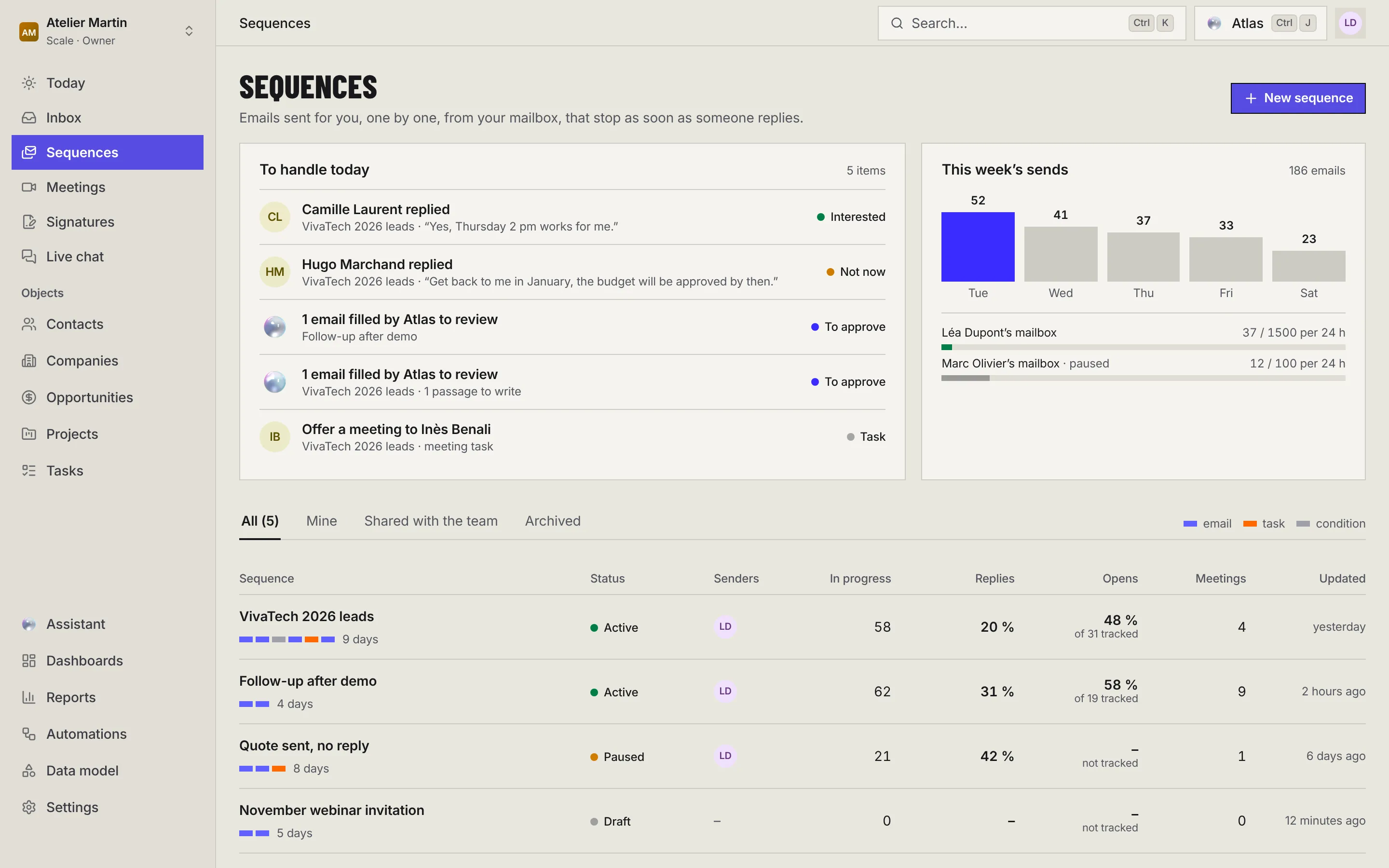This screenshot has width=1389, height=868.
Task: Click the New sequence button
Action: (x=1298, y=98)
